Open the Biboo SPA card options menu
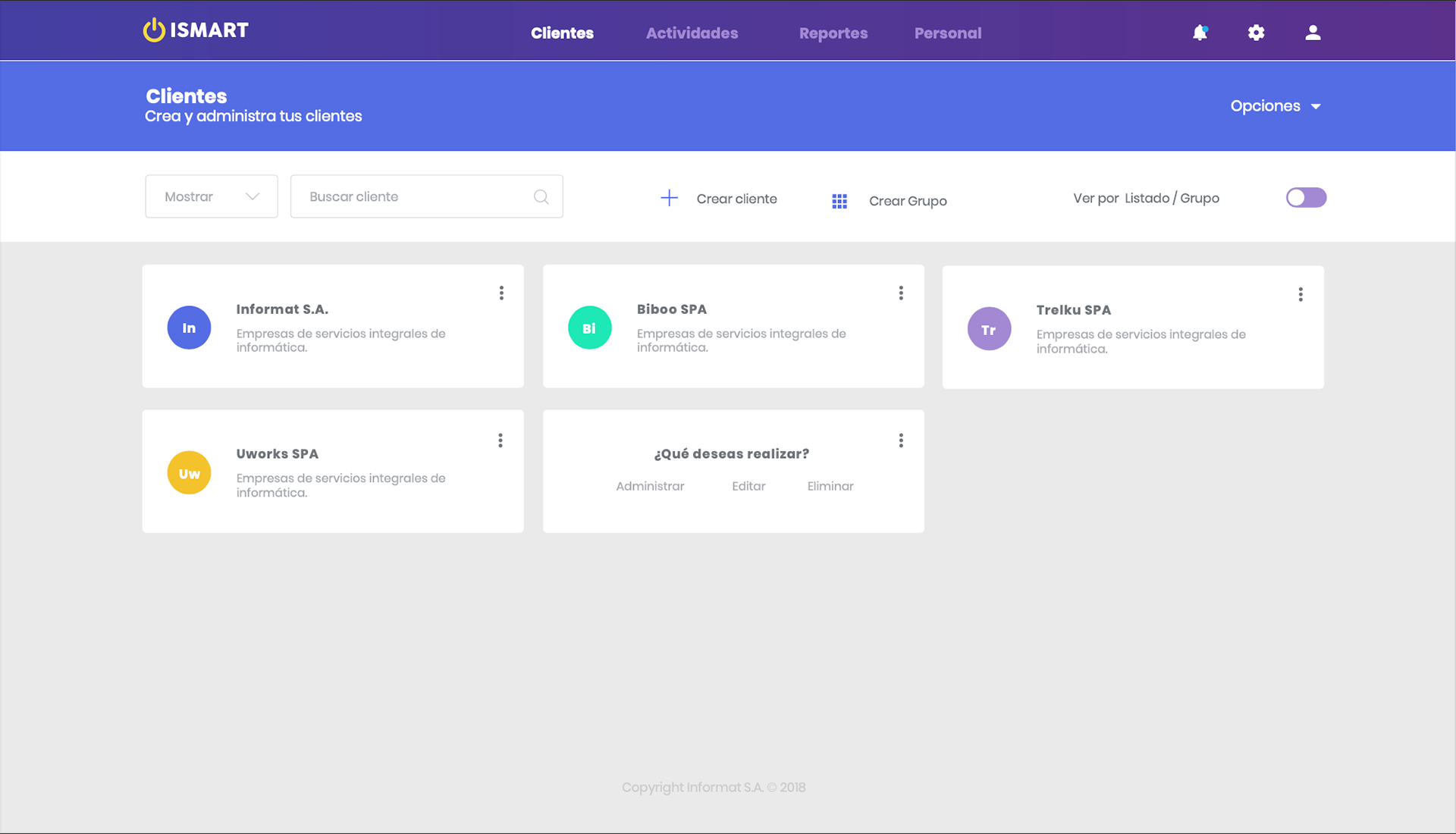This screenshot has height=834, width=1456. [901, 293]
